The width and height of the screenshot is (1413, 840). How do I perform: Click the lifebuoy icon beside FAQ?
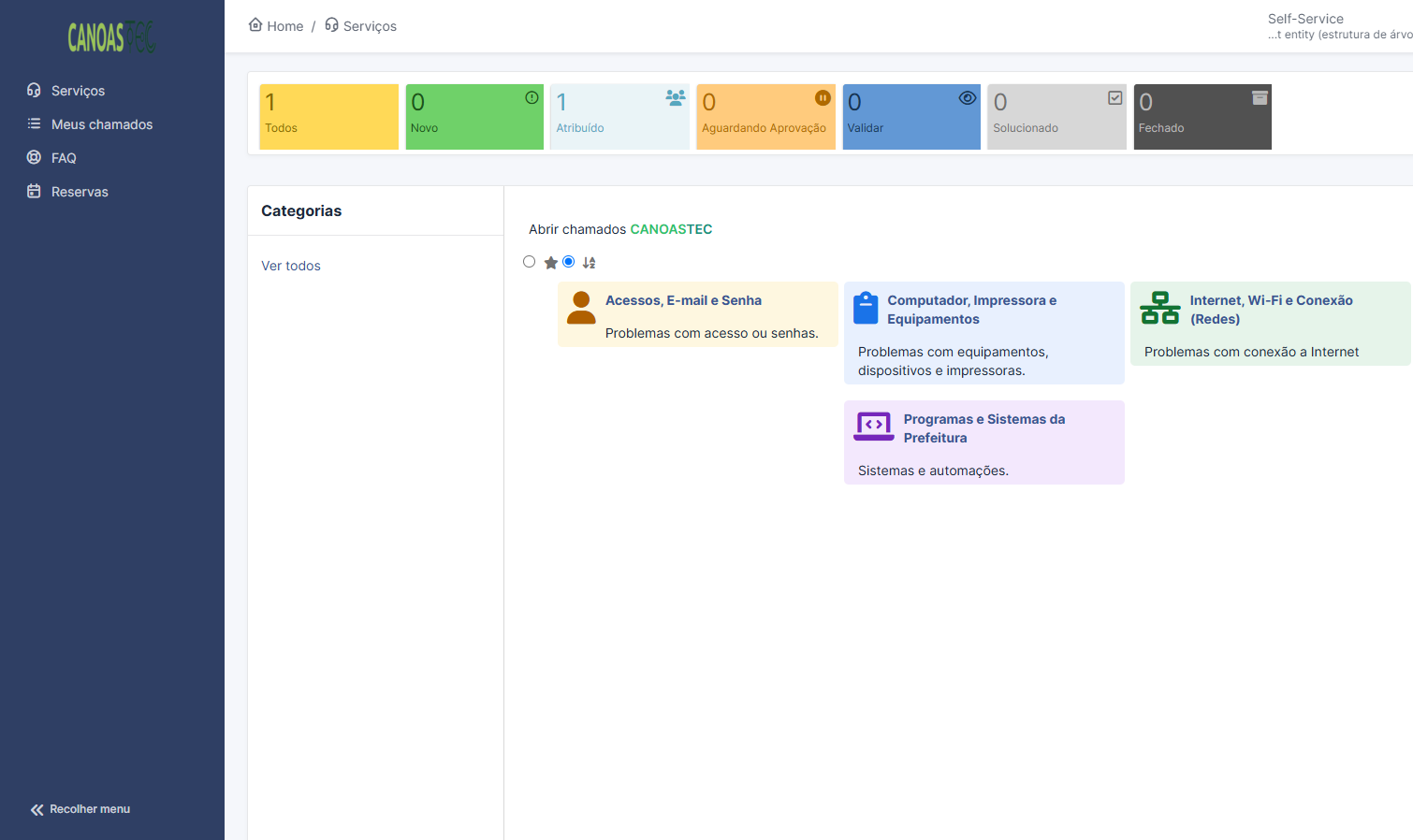click(34, 157)
